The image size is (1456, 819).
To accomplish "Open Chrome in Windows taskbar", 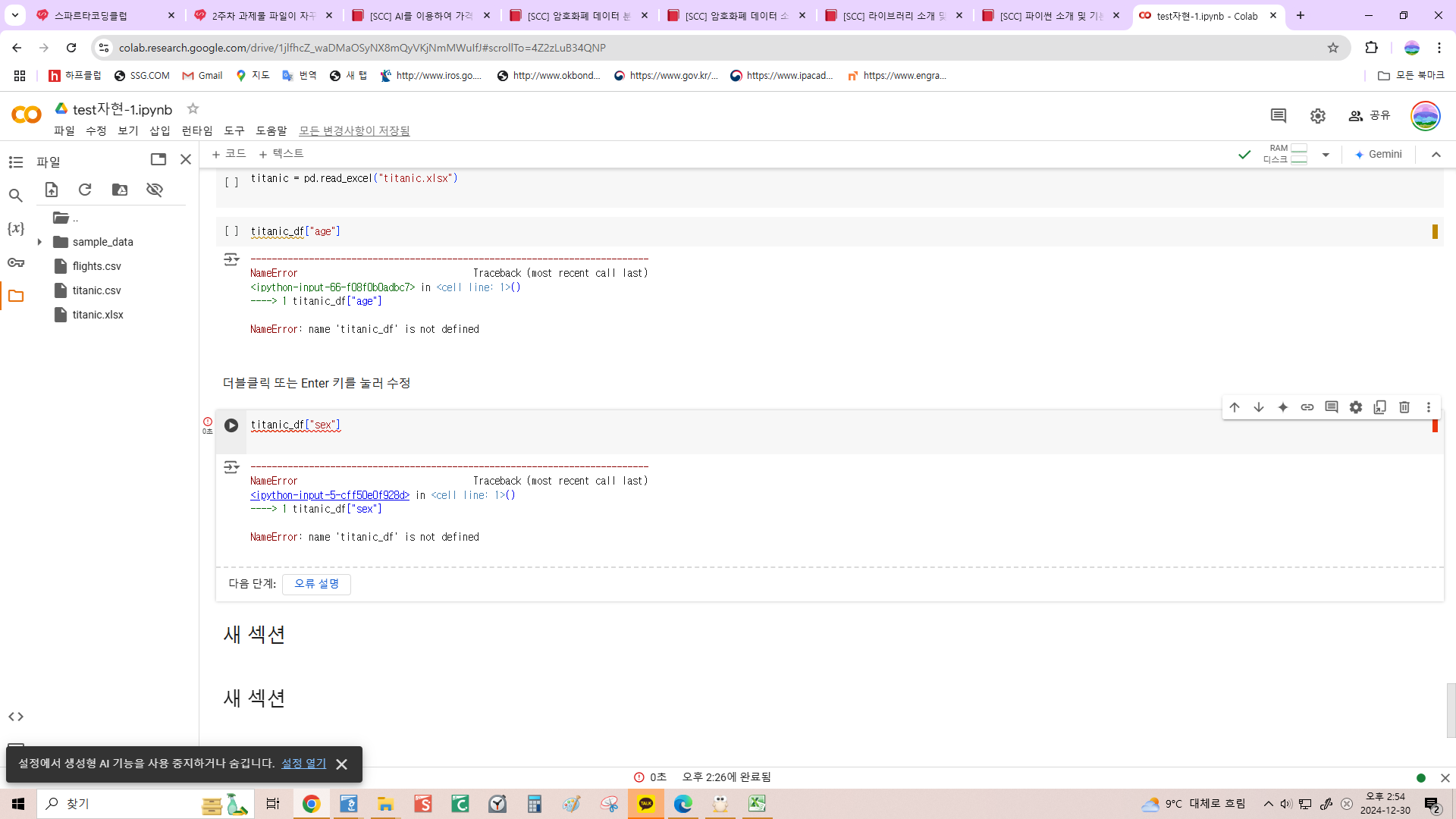I will tap(311, 804).
